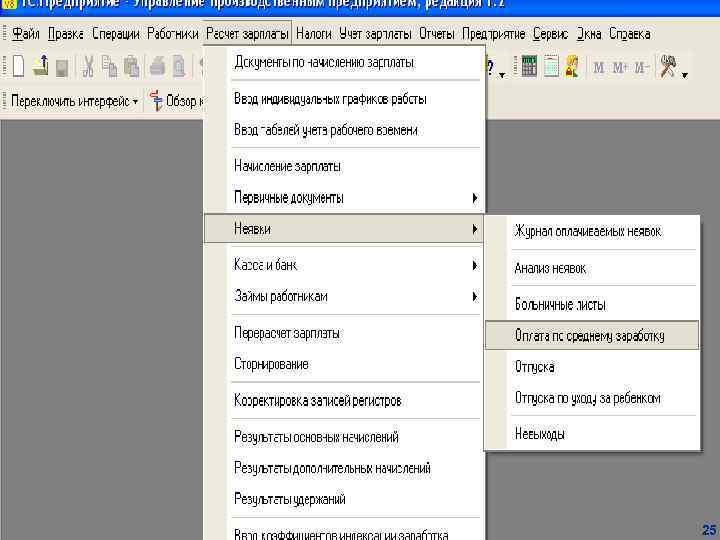Open the Учет зарплаты menu
The width and height of the screenshot is (720, 540).
(375, 34)
